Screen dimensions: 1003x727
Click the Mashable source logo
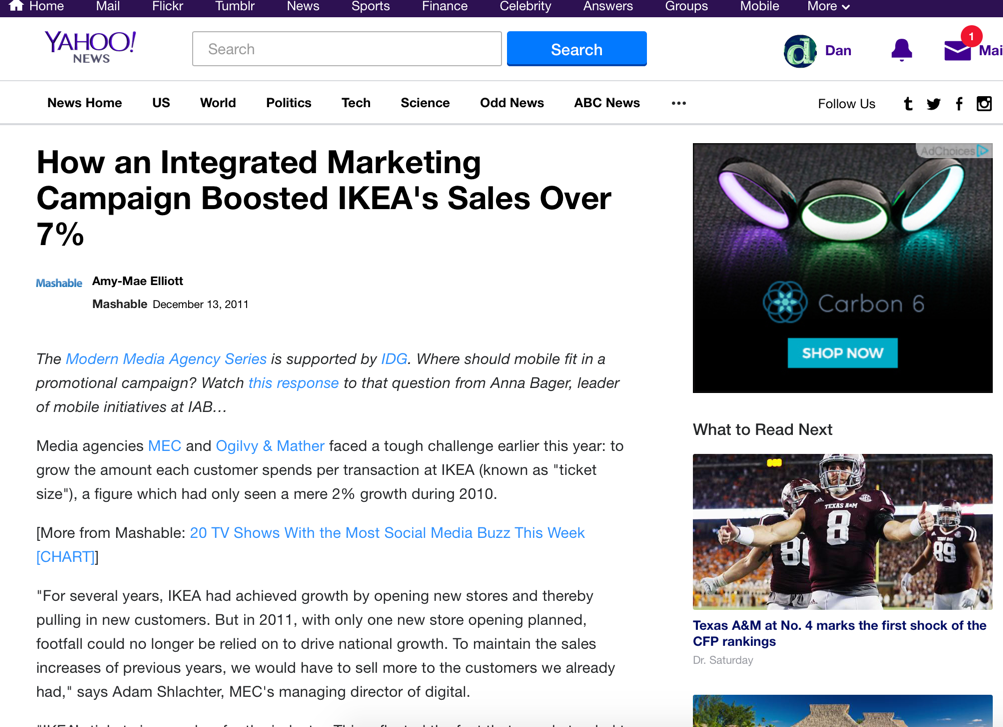59,283
